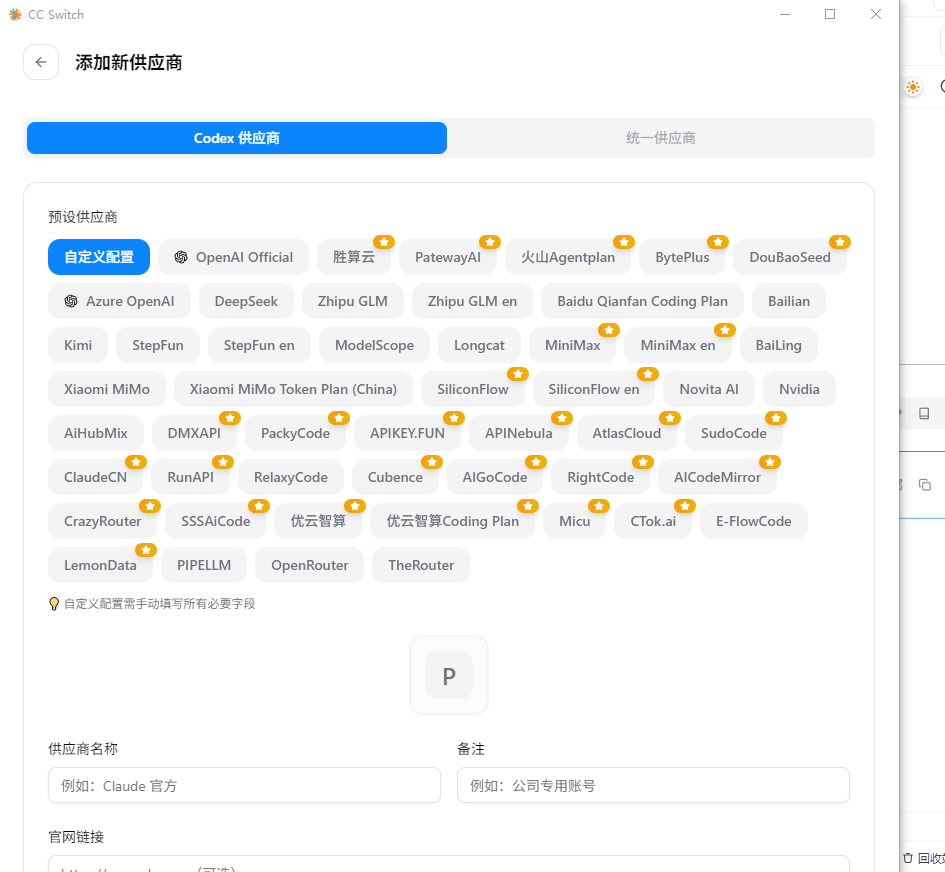Image resolution: width=945 pixels, height=872 pixels.
Task: Select the StepFun preset
Action: point(158,345)
